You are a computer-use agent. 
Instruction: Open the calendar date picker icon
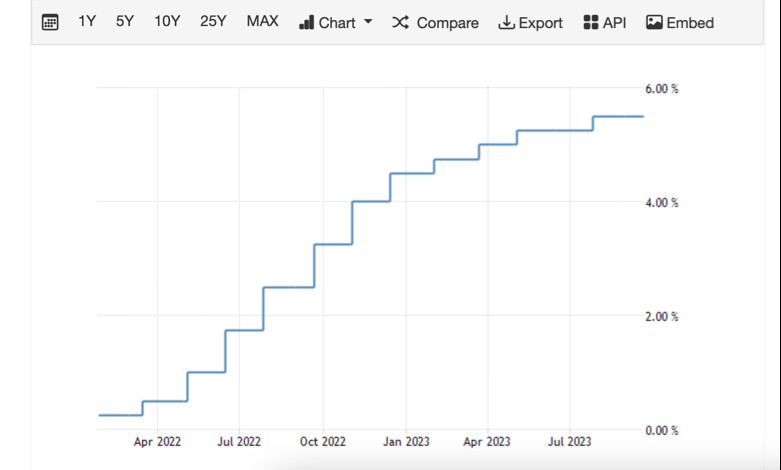tap(50, 22)
